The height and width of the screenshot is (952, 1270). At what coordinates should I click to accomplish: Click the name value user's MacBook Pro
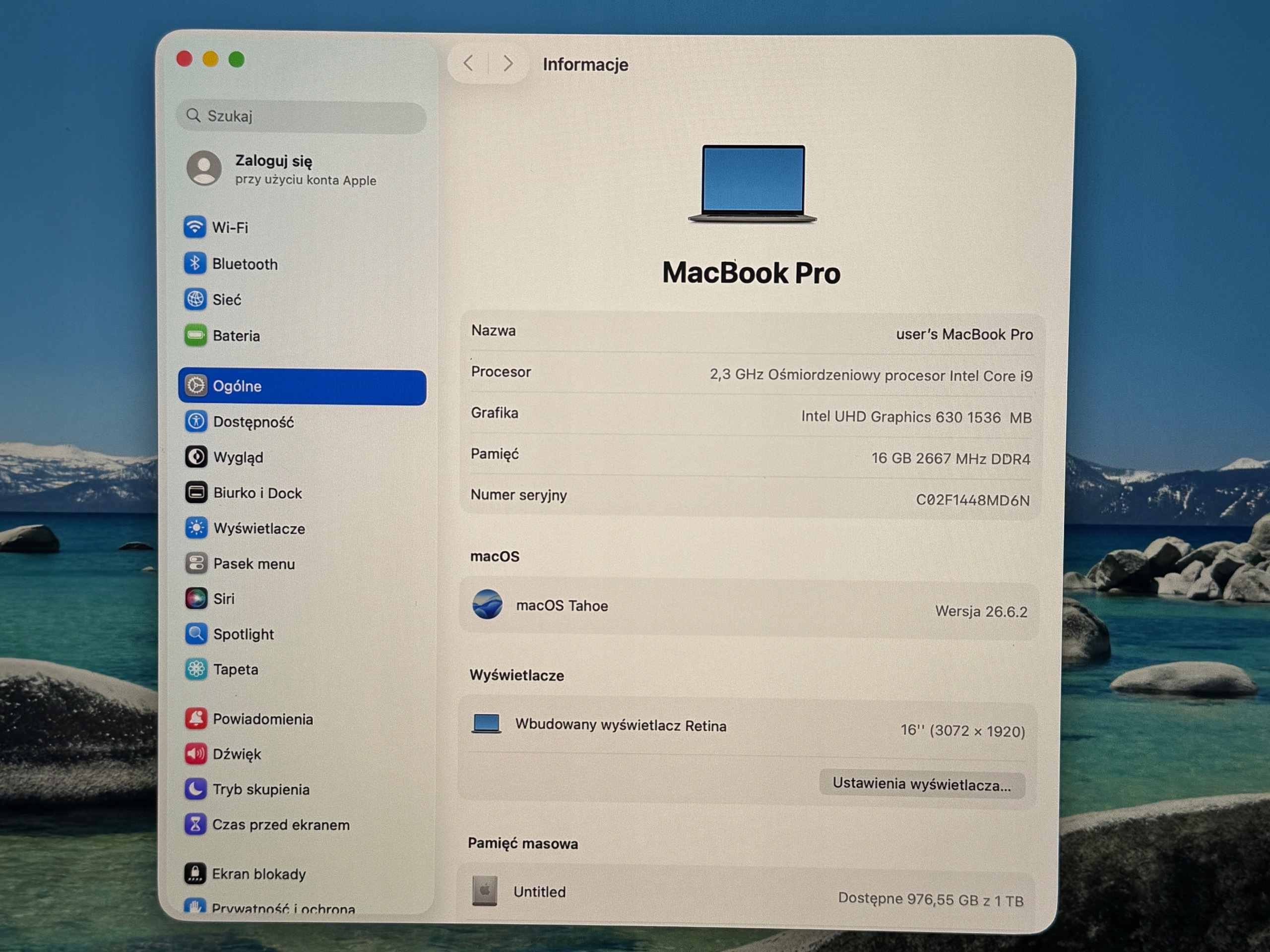(x=964, y=334)
